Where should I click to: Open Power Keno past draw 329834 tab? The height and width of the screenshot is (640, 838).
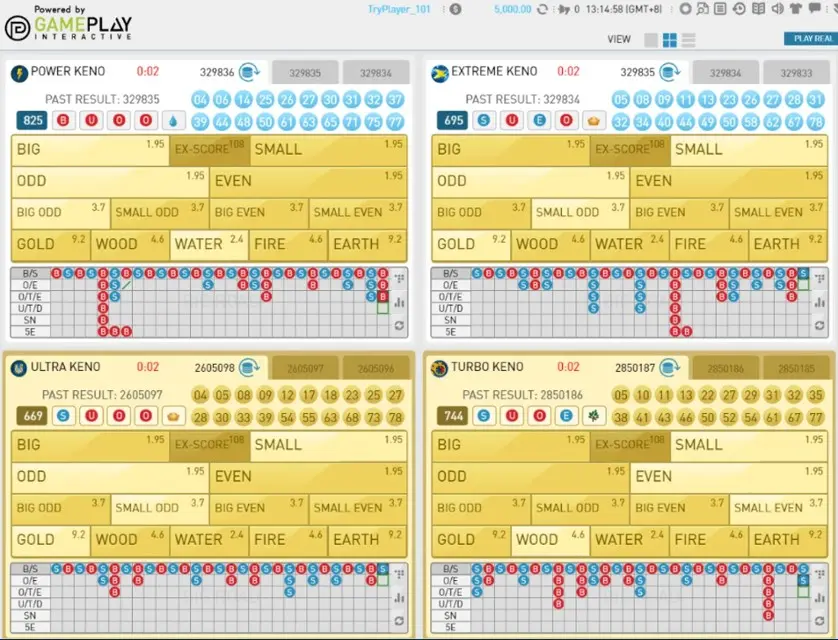pyautogui.click(x=375, y=73)
